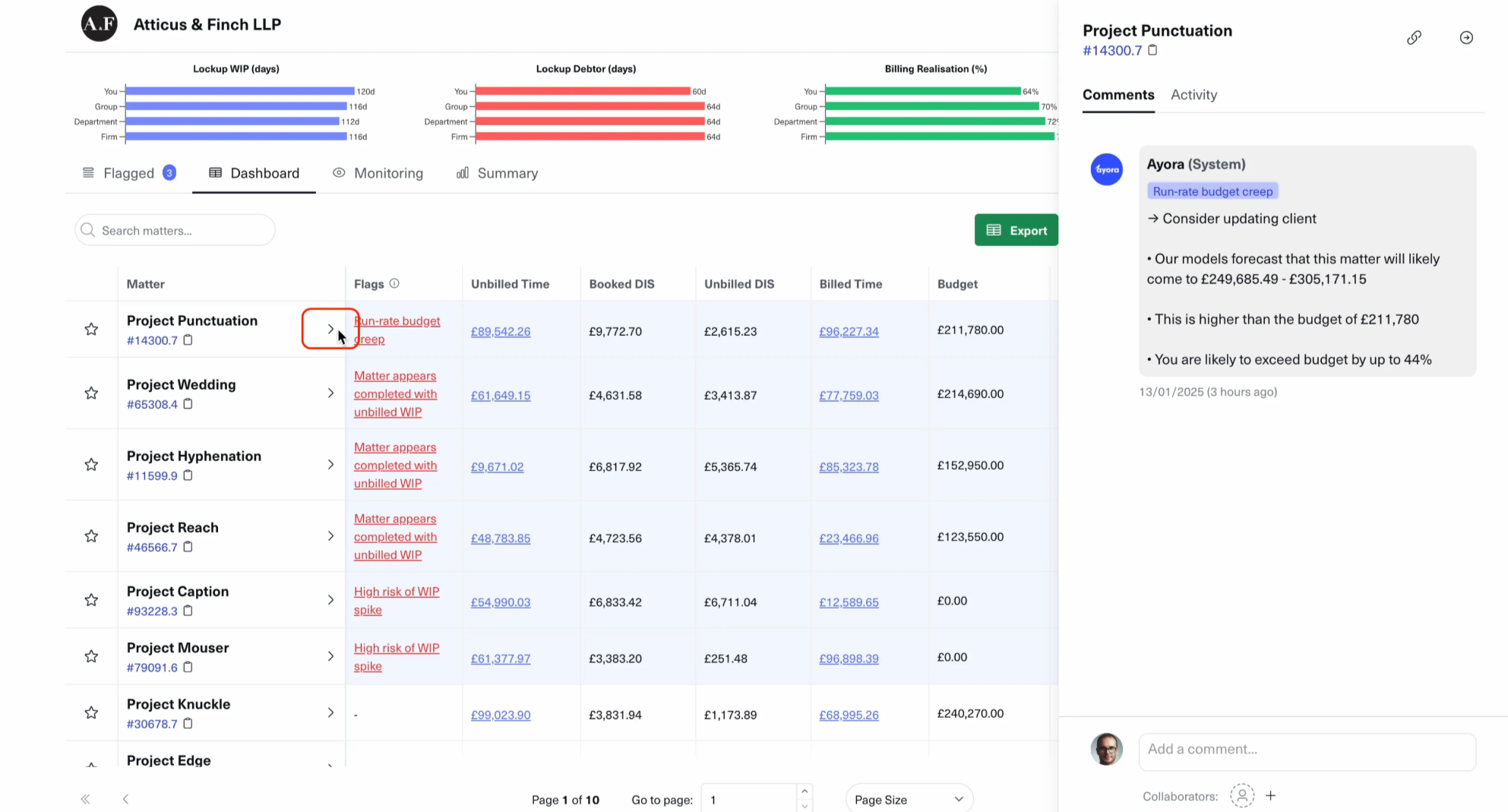Copy matter number #14300.7 in side panel
Screen dimensions: 1508x812
pos(1152,50)
